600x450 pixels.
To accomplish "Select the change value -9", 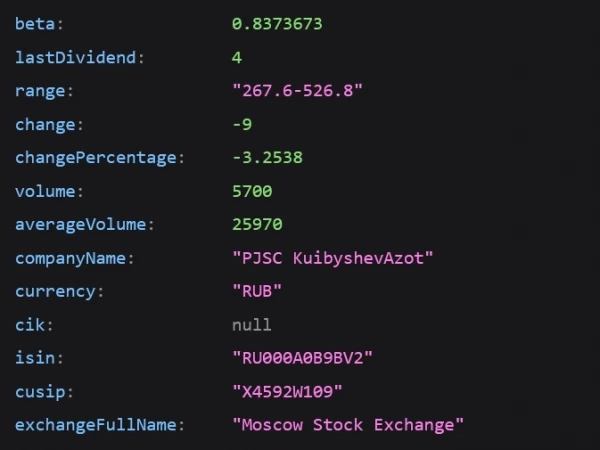I will 242,124.
